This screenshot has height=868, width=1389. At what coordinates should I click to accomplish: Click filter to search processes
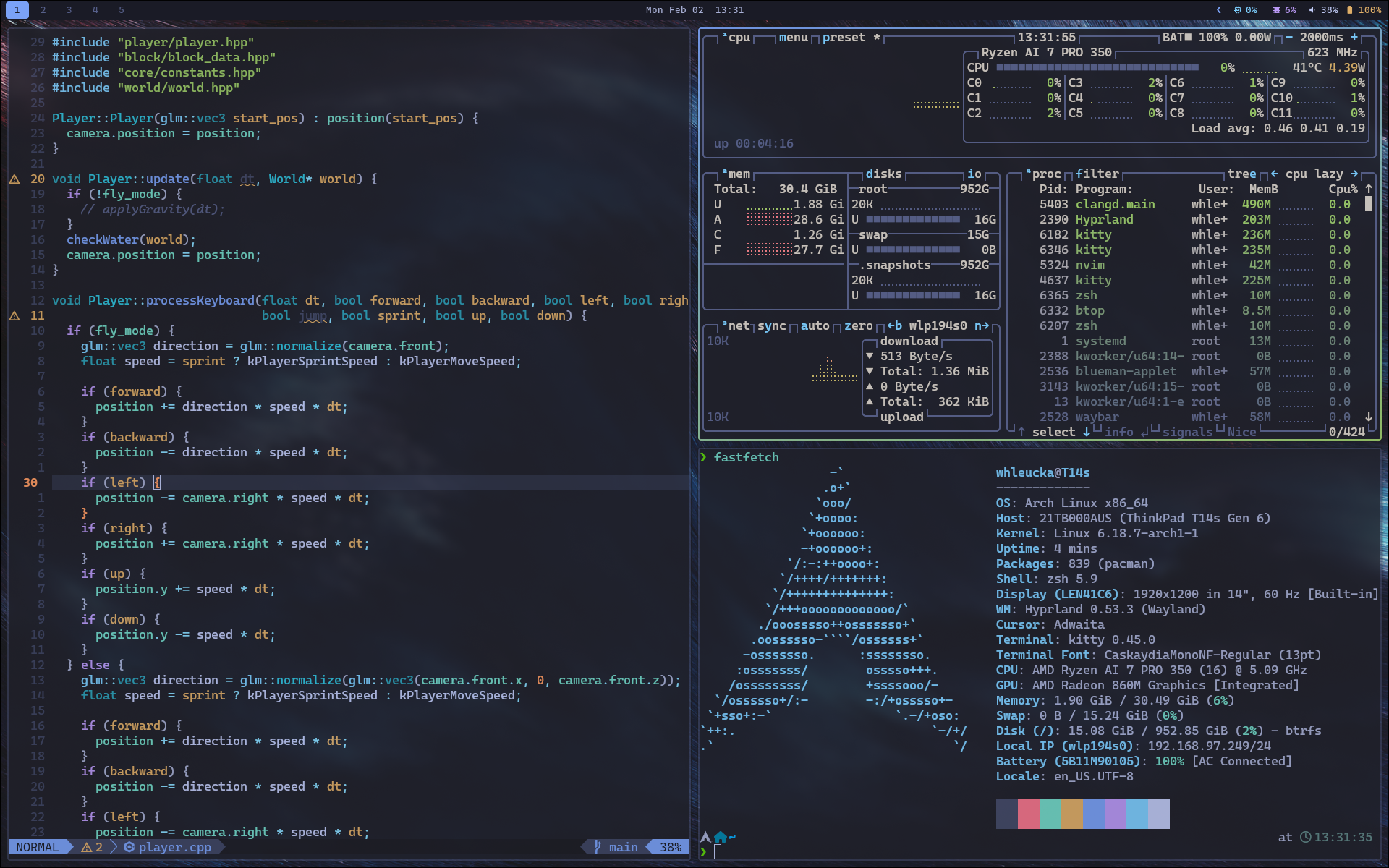click(x=1098, y=174)
